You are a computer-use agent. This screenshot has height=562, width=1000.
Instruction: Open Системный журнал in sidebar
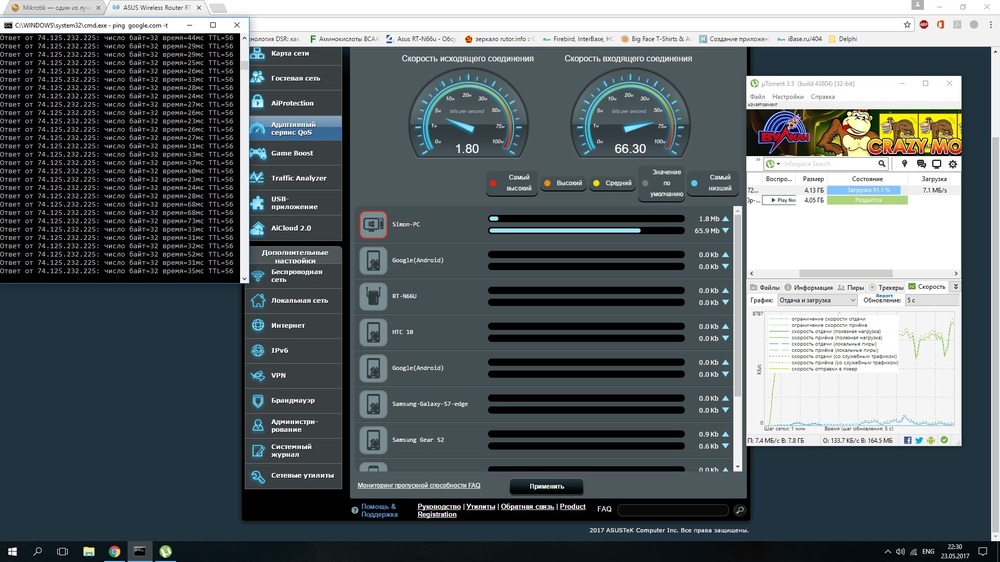click(295, 450)
